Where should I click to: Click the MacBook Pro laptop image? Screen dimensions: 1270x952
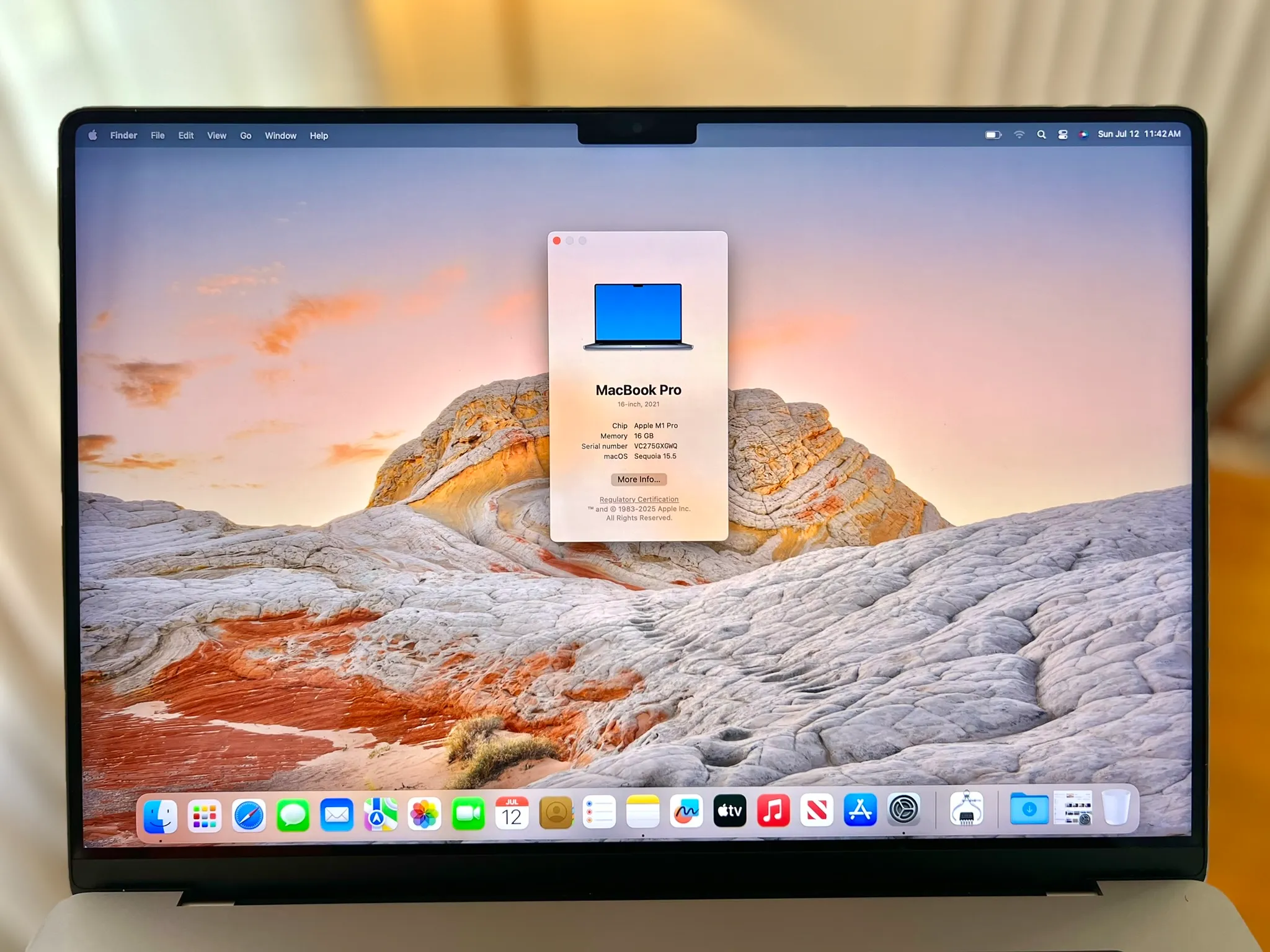click(x=638, y=317)
